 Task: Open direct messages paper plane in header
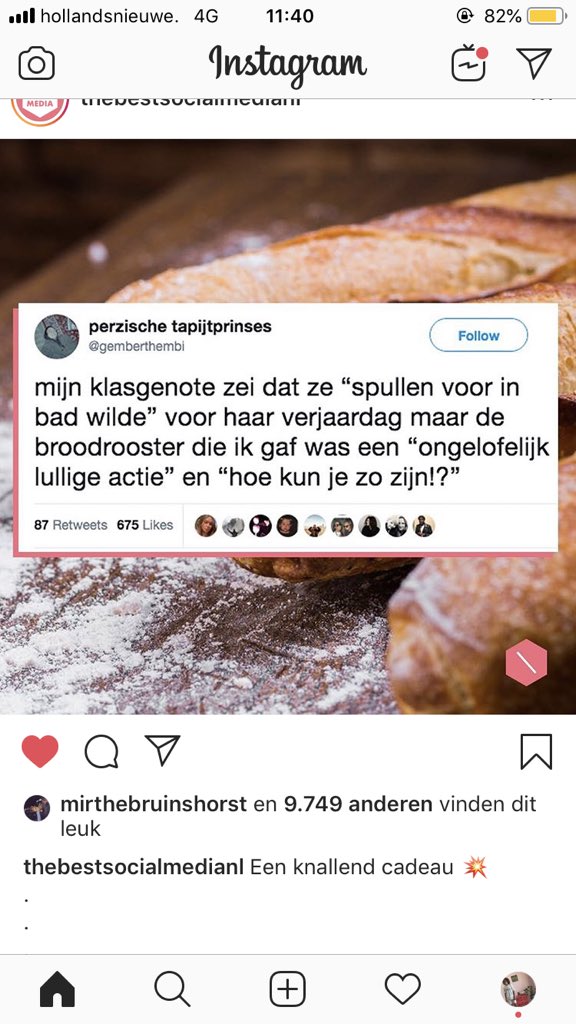(x=534, y=63)
